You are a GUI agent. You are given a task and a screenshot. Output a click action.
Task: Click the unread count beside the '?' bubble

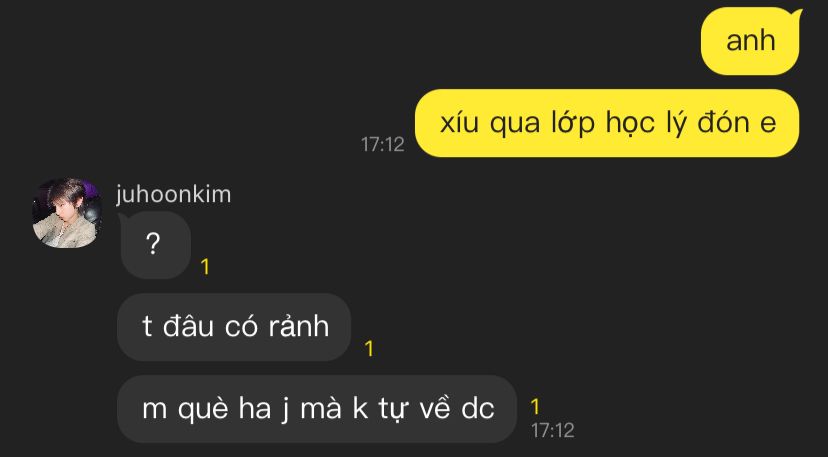point(205,267)
